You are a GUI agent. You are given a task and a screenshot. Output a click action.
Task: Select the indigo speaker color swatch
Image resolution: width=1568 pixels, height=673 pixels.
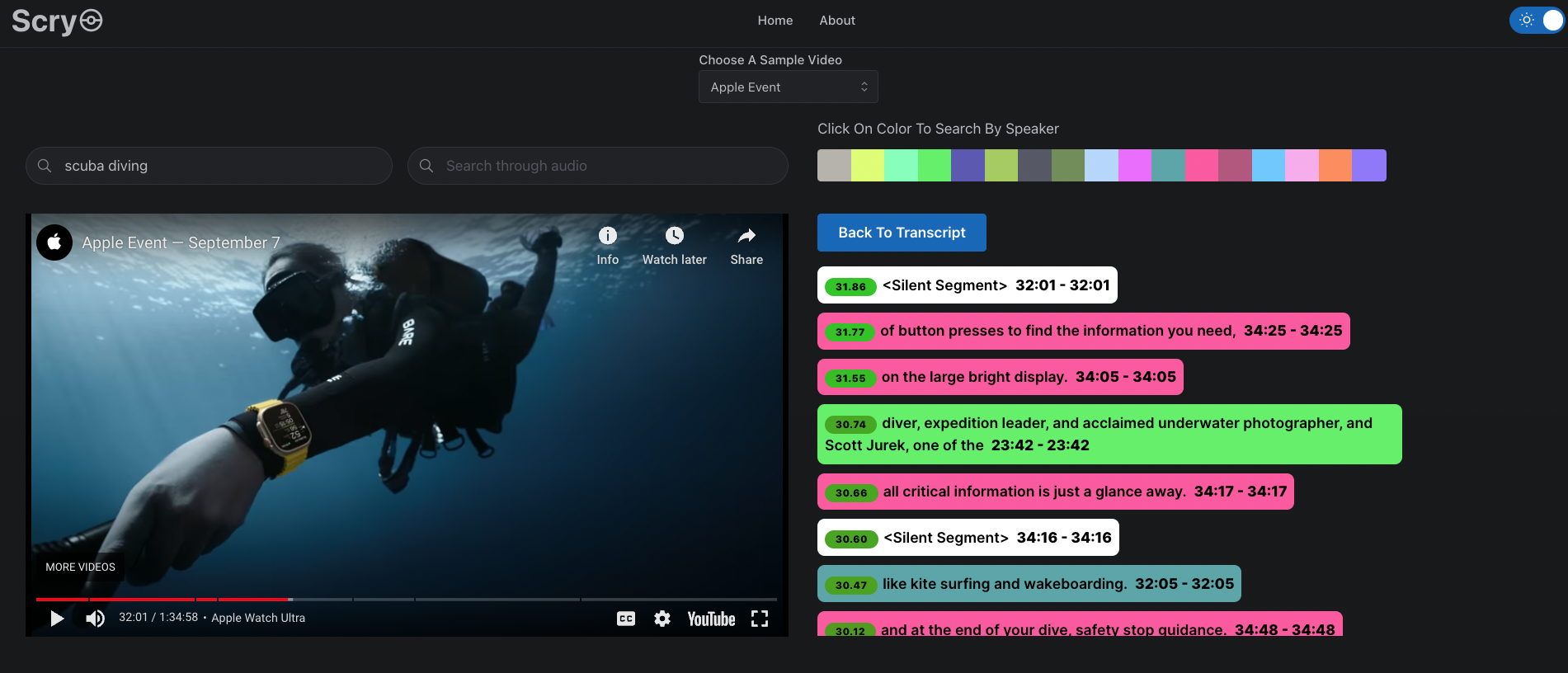[x=968, y=165]
